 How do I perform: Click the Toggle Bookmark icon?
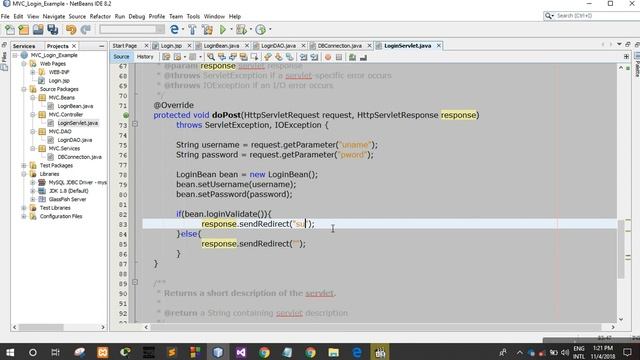point(289,57)
